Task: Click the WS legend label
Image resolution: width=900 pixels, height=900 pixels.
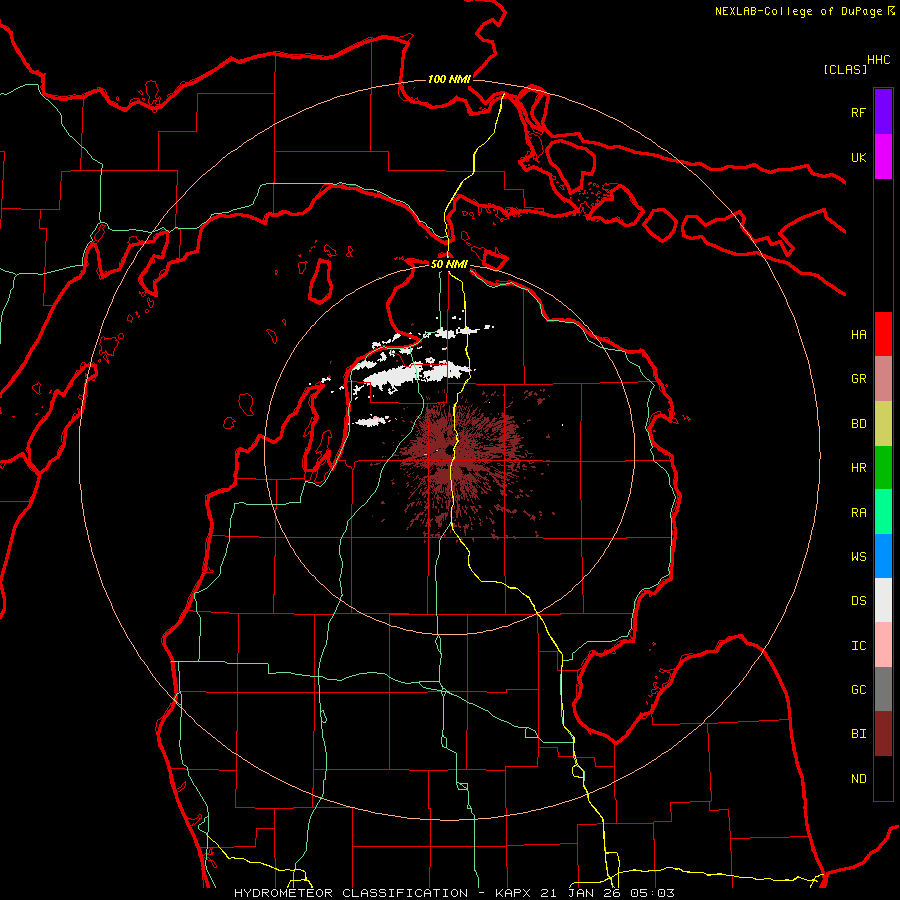Action: [x=858, y=556]
